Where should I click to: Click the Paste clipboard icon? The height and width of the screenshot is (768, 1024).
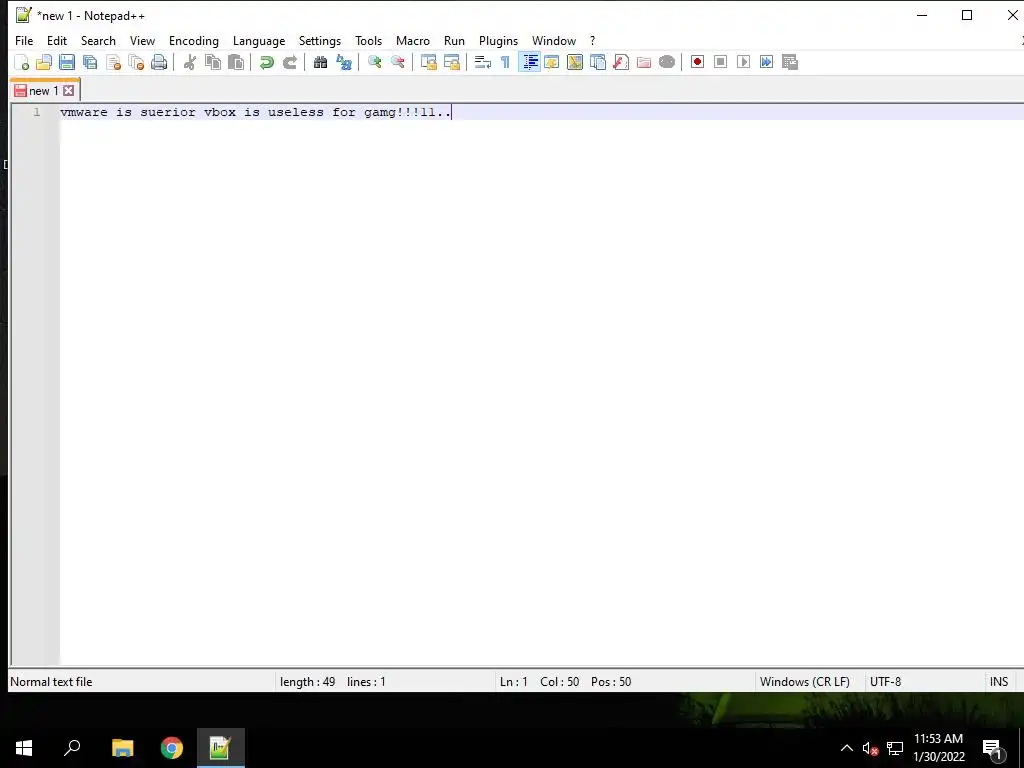point(236,62)
